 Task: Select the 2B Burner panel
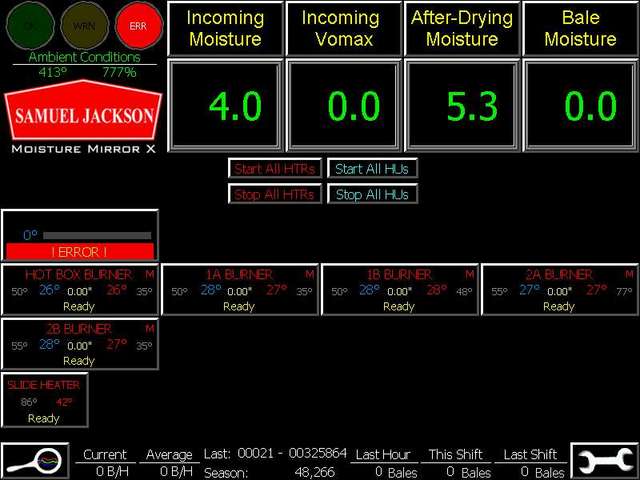click(x=79, y=344)
